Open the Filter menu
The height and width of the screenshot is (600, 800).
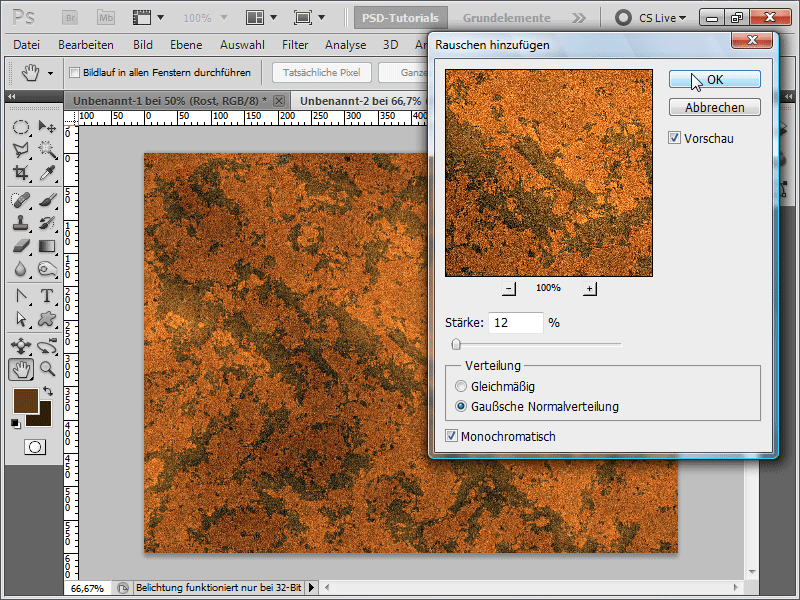tap(295, 45)
